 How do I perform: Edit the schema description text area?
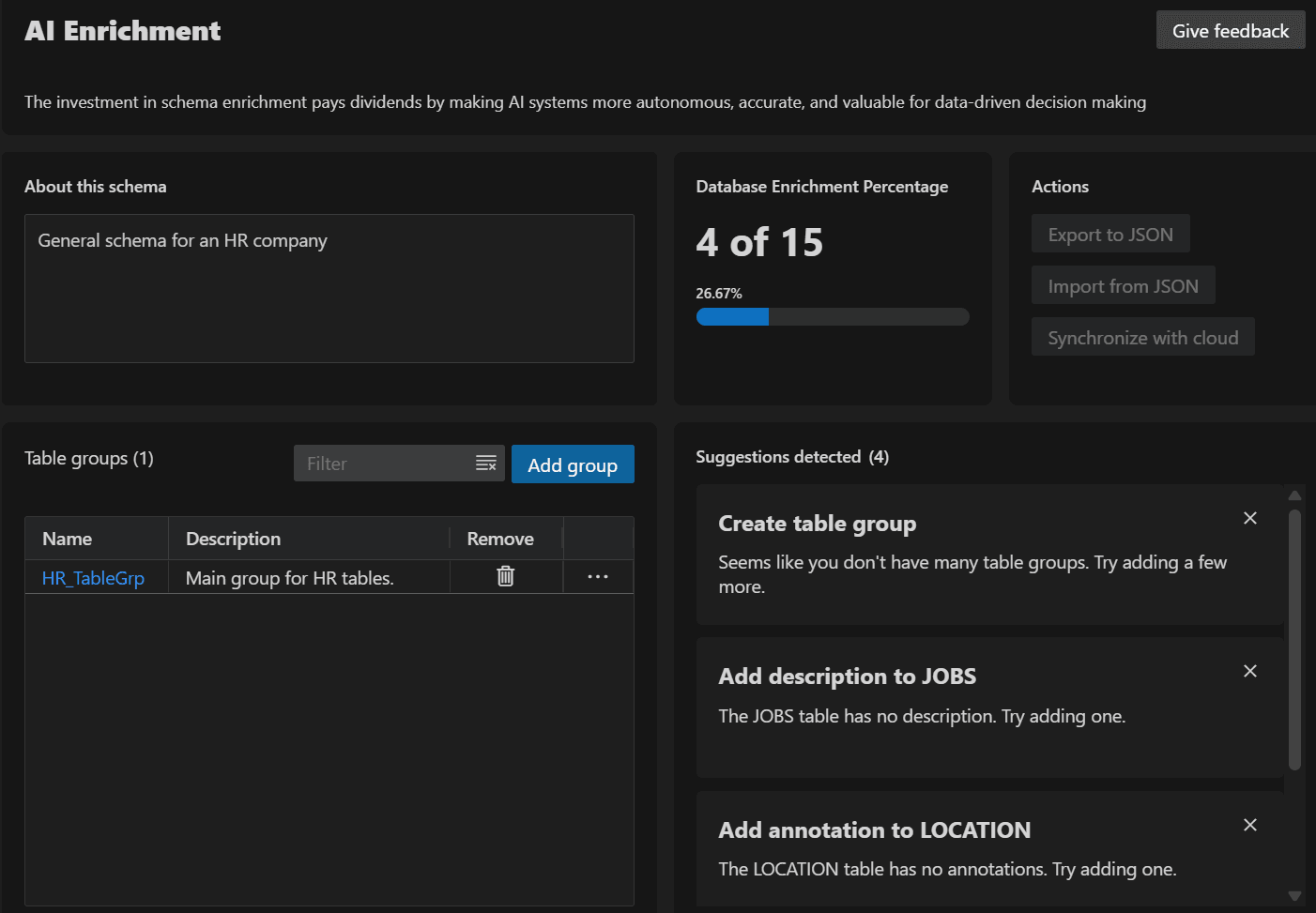click(329, 288)
